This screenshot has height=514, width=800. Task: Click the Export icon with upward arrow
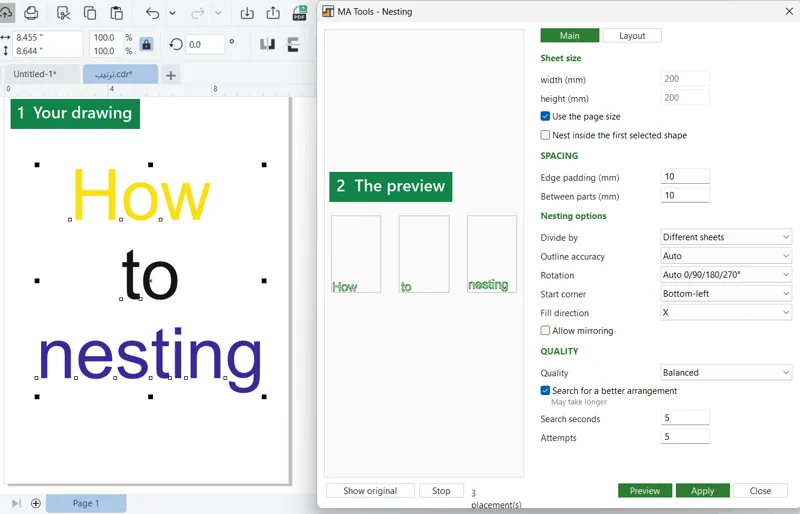coord(273,13)
